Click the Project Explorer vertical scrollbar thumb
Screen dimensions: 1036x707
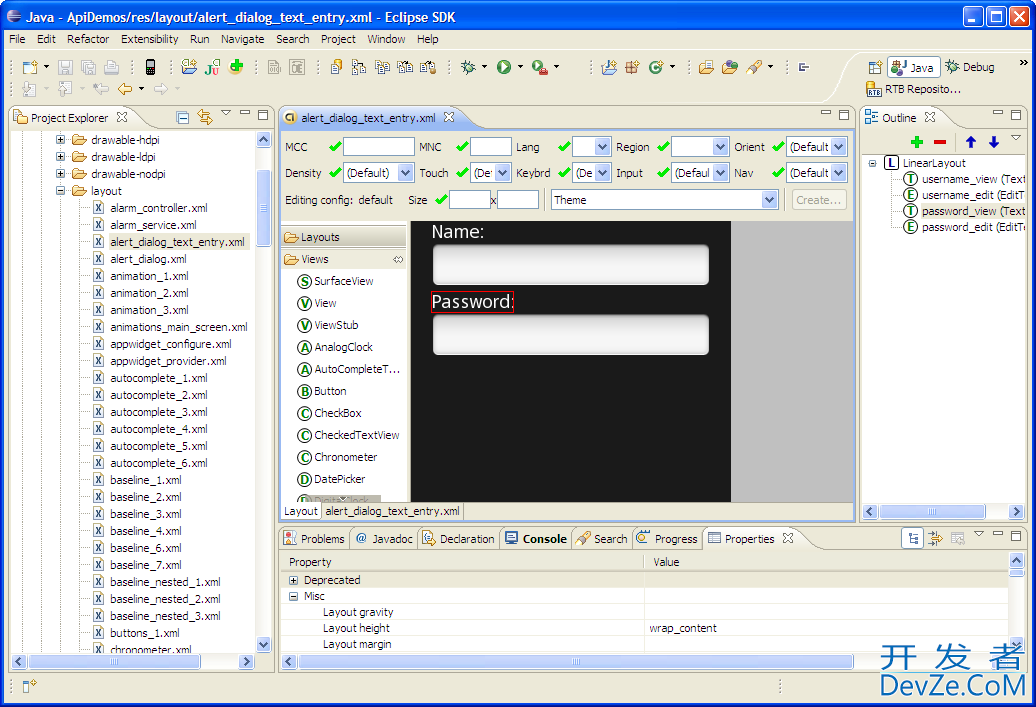coord(264,207)
